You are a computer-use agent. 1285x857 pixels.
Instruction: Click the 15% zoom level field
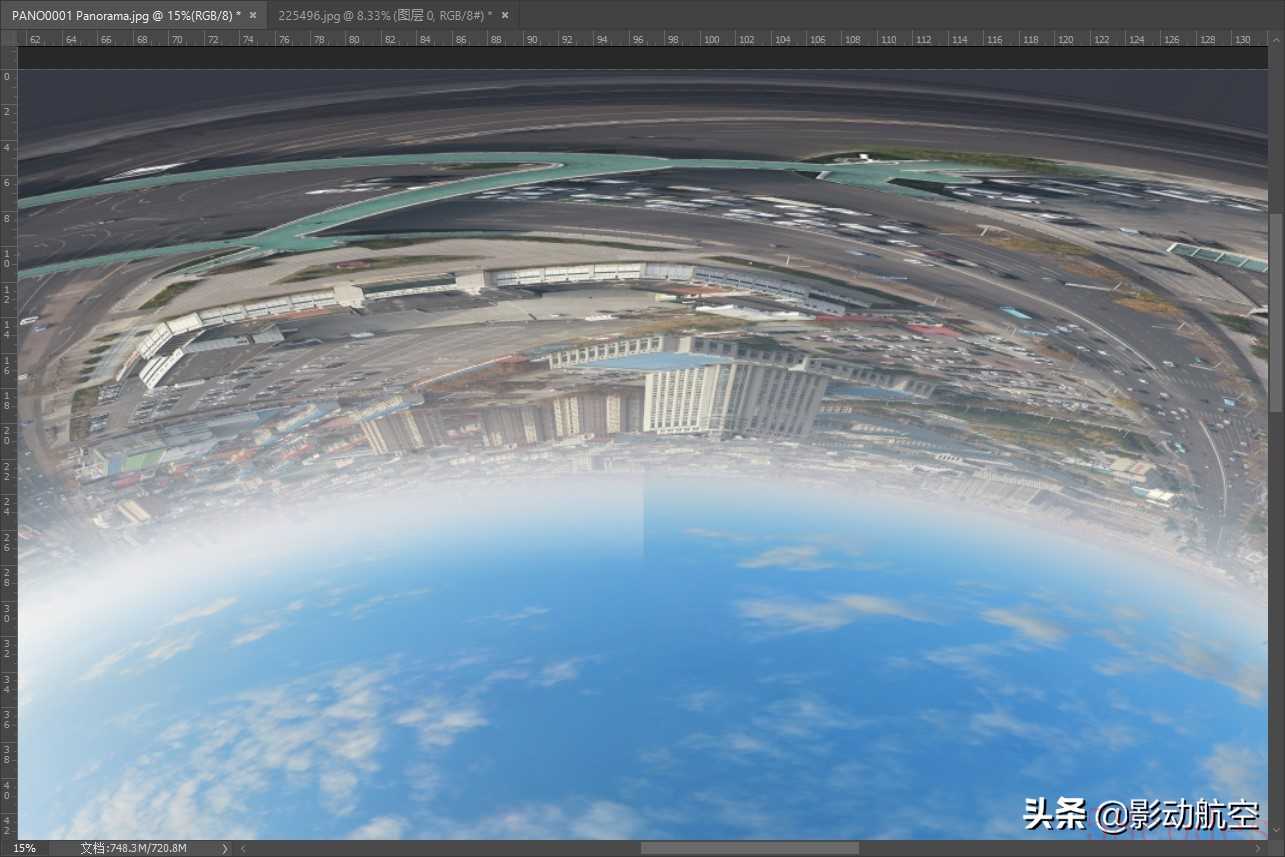(25, 848)
